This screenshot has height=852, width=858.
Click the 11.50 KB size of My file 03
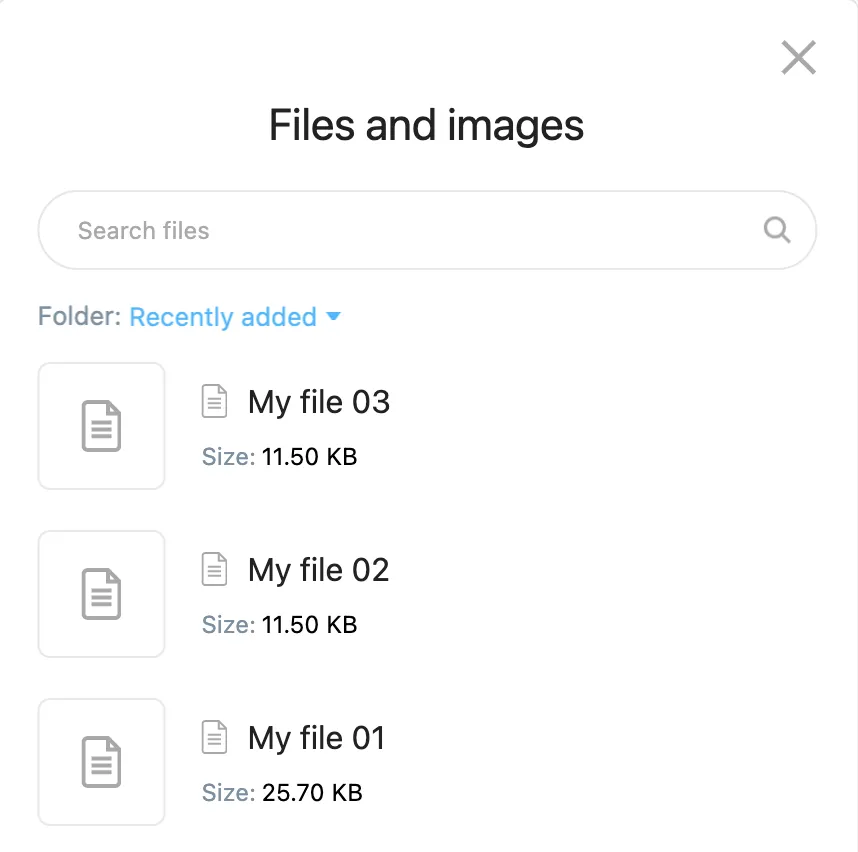pyautogui.click(x=309, y=457)
